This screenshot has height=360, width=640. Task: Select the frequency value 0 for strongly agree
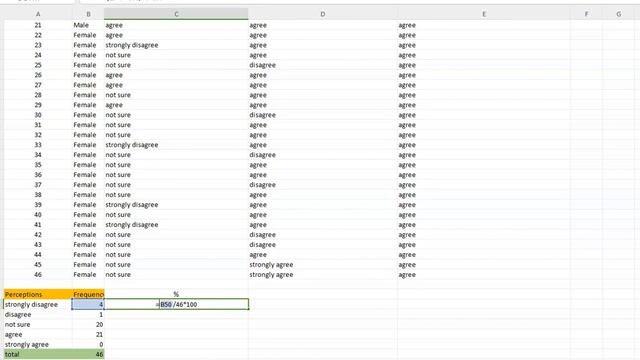pos(88,344)
